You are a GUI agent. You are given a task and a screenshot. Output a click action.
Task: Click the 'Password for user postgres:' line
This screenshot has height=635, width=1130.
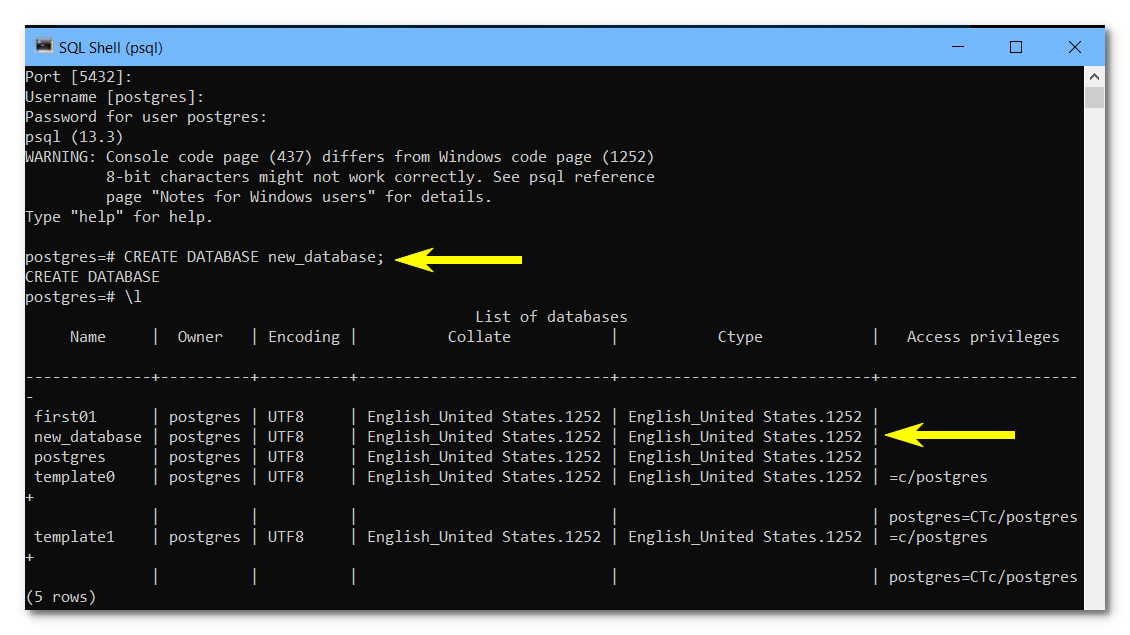(x=146, y=117)
